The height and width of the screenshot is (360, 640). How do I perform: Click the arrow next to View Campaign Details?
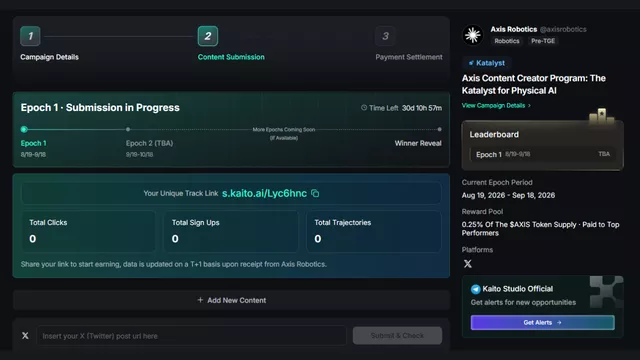click(x=529, y=105)
